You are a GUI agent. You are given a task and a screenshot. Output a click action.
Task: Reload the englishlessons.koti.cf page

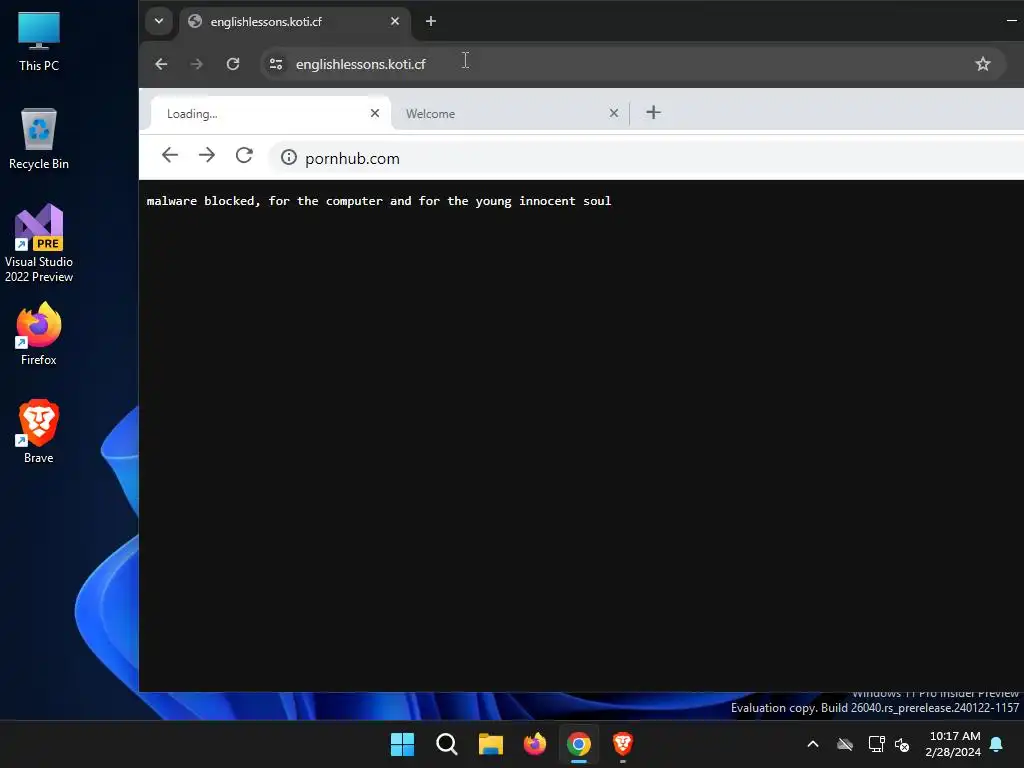pyautogui.click(x=233, y=64)
